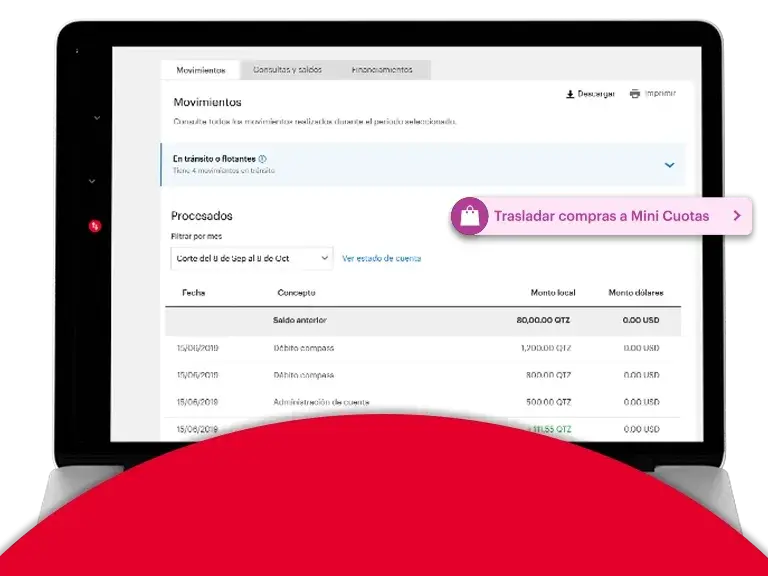Click the Fecha column header
Screen dimensions: 768x576
[193, 292]
